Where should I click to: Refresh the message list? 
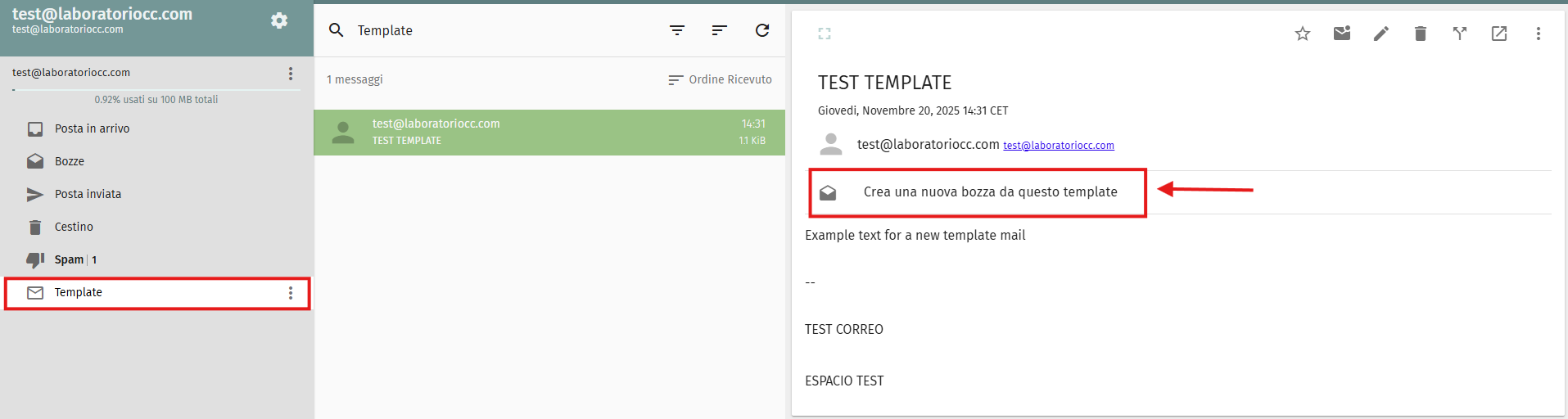761,30
